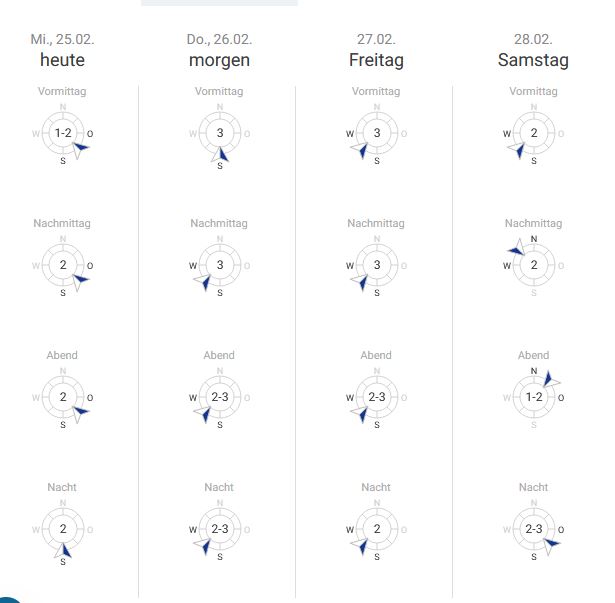Screen dimensions: 615x603
Task: Click the heute Vormittag wind compass
Action: (x=63, y=133)
